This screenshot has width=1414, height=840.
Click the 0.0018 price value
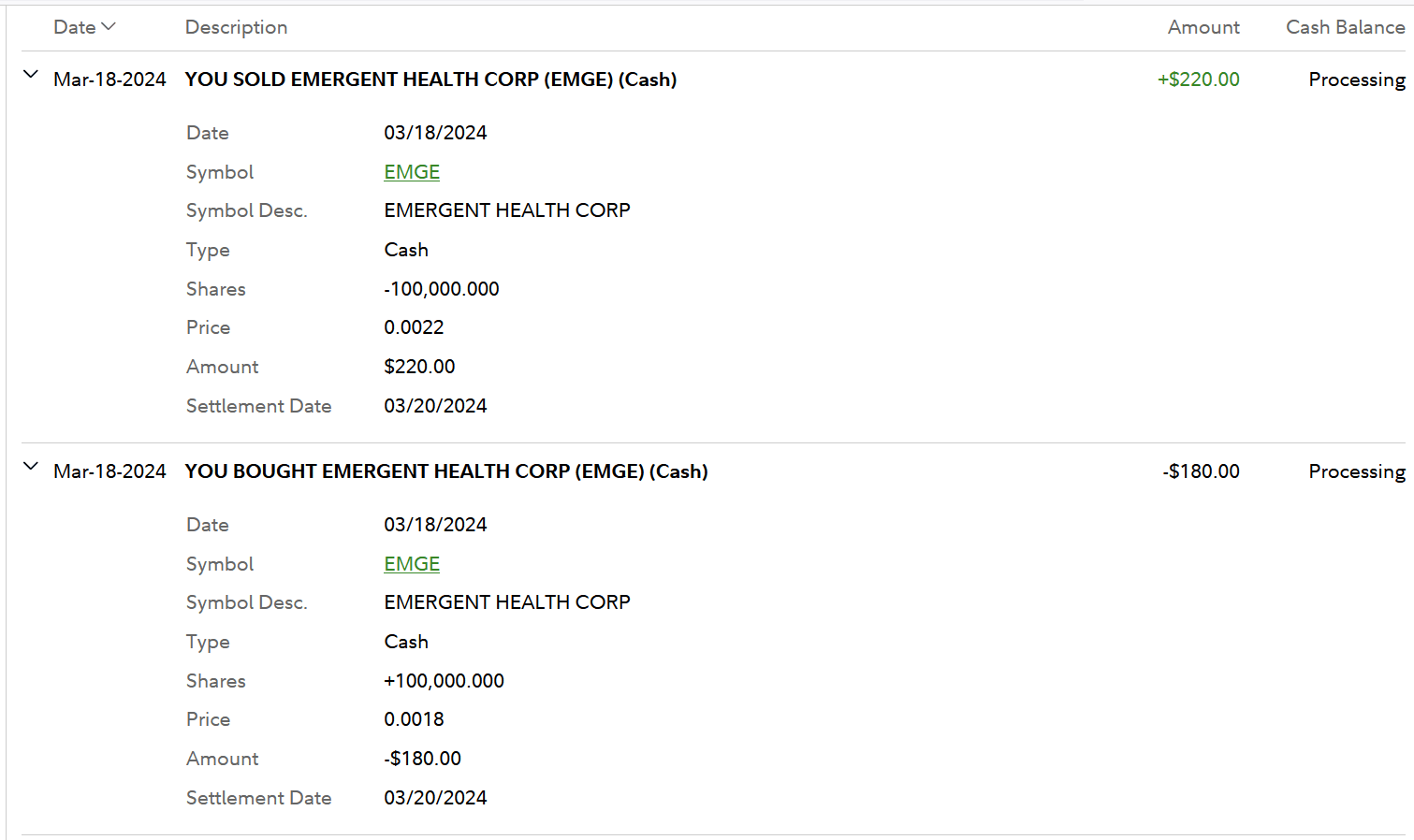coord(414,719)
